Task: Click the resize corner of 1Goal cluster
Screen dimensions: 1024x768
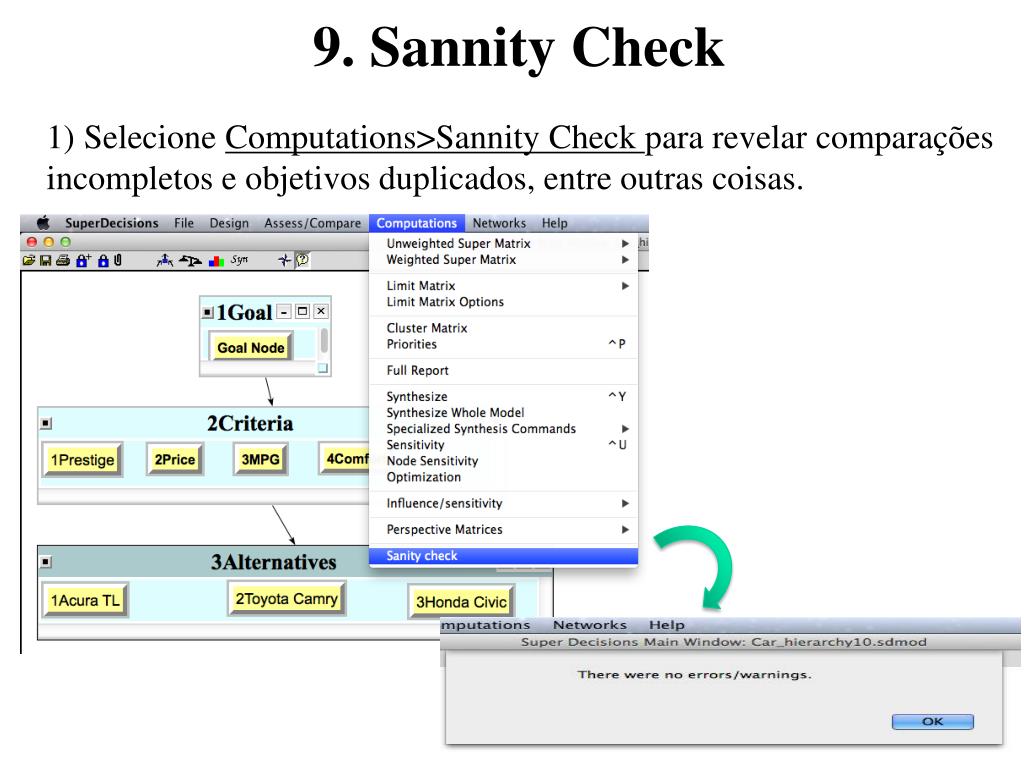Action: pos(323,368)
